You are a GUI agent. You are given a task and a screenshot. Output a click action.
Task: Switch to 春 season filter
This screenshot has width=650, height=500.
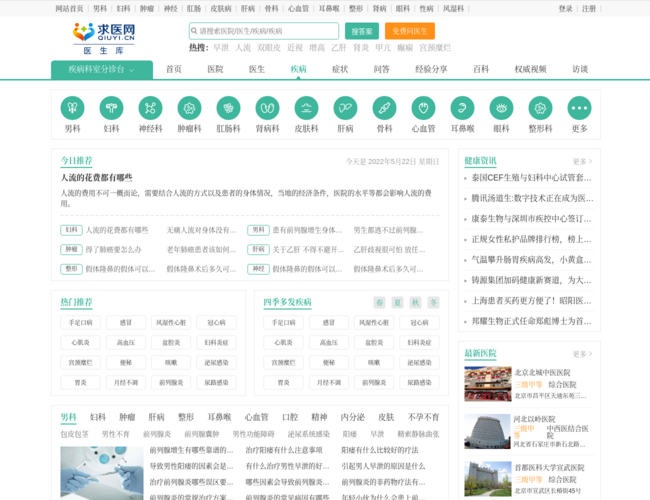pos(380,302)
